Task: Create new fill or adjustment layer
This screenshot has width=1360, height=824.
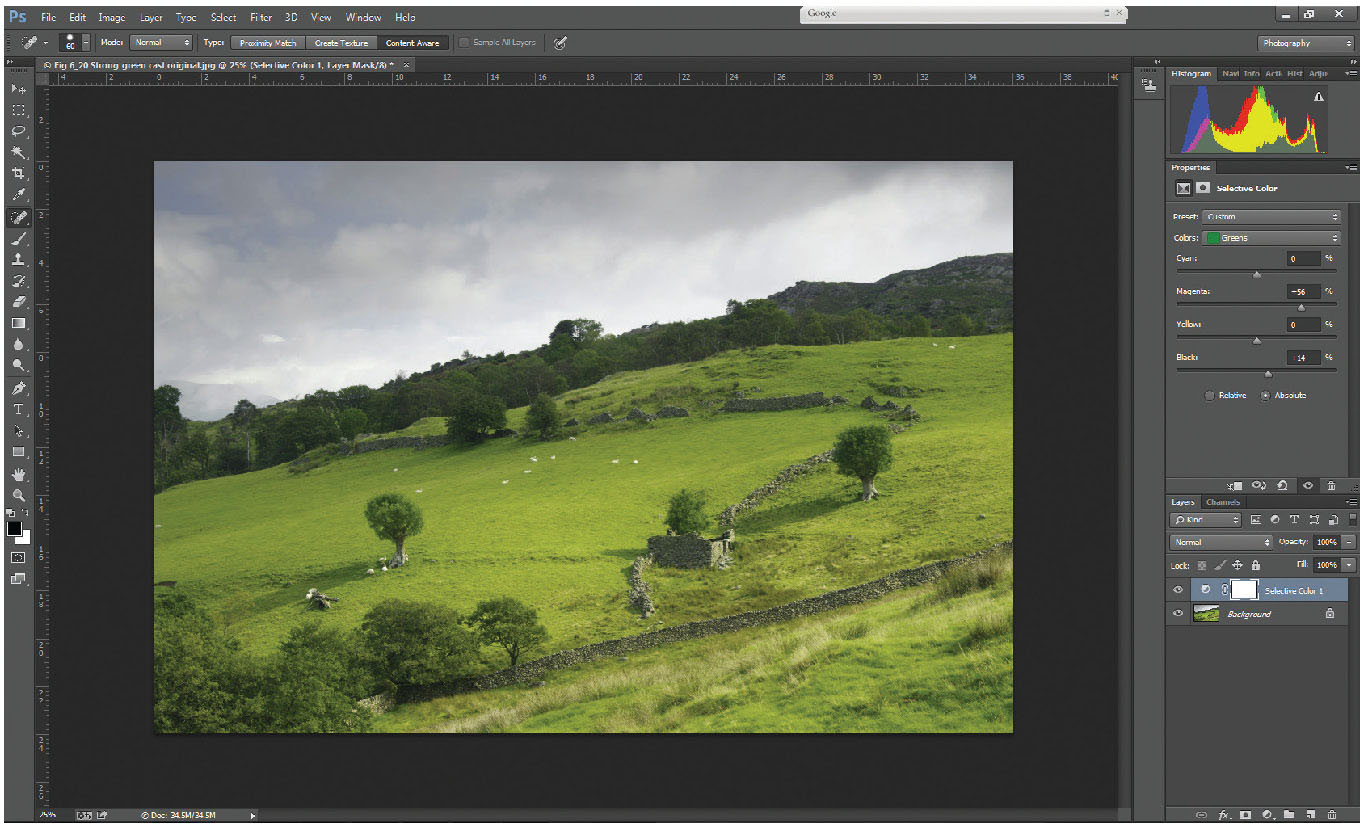Action: [x=1267, y=815]
